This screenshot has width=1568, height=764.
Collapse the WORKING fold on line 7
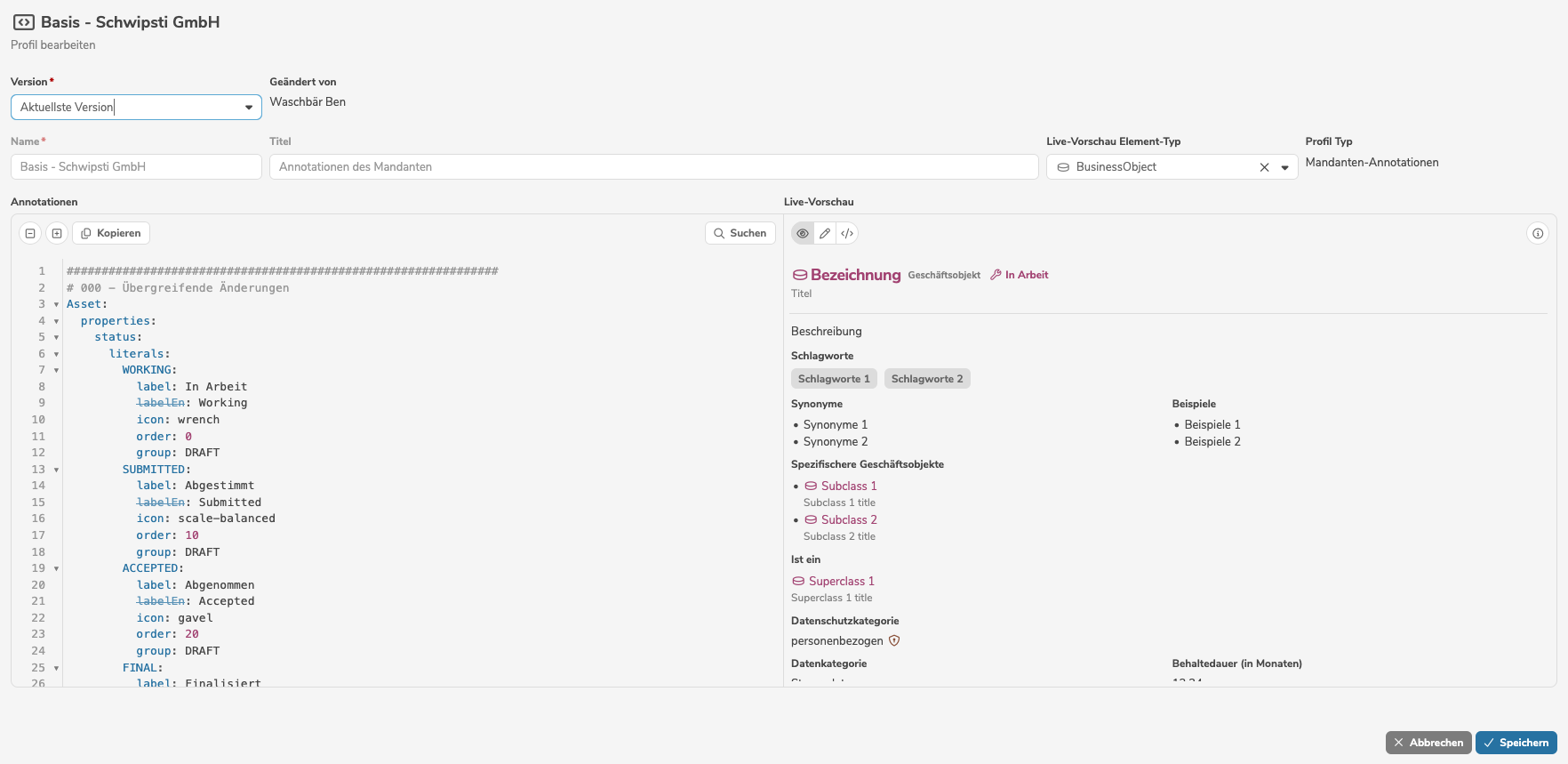tap(56, 370)
